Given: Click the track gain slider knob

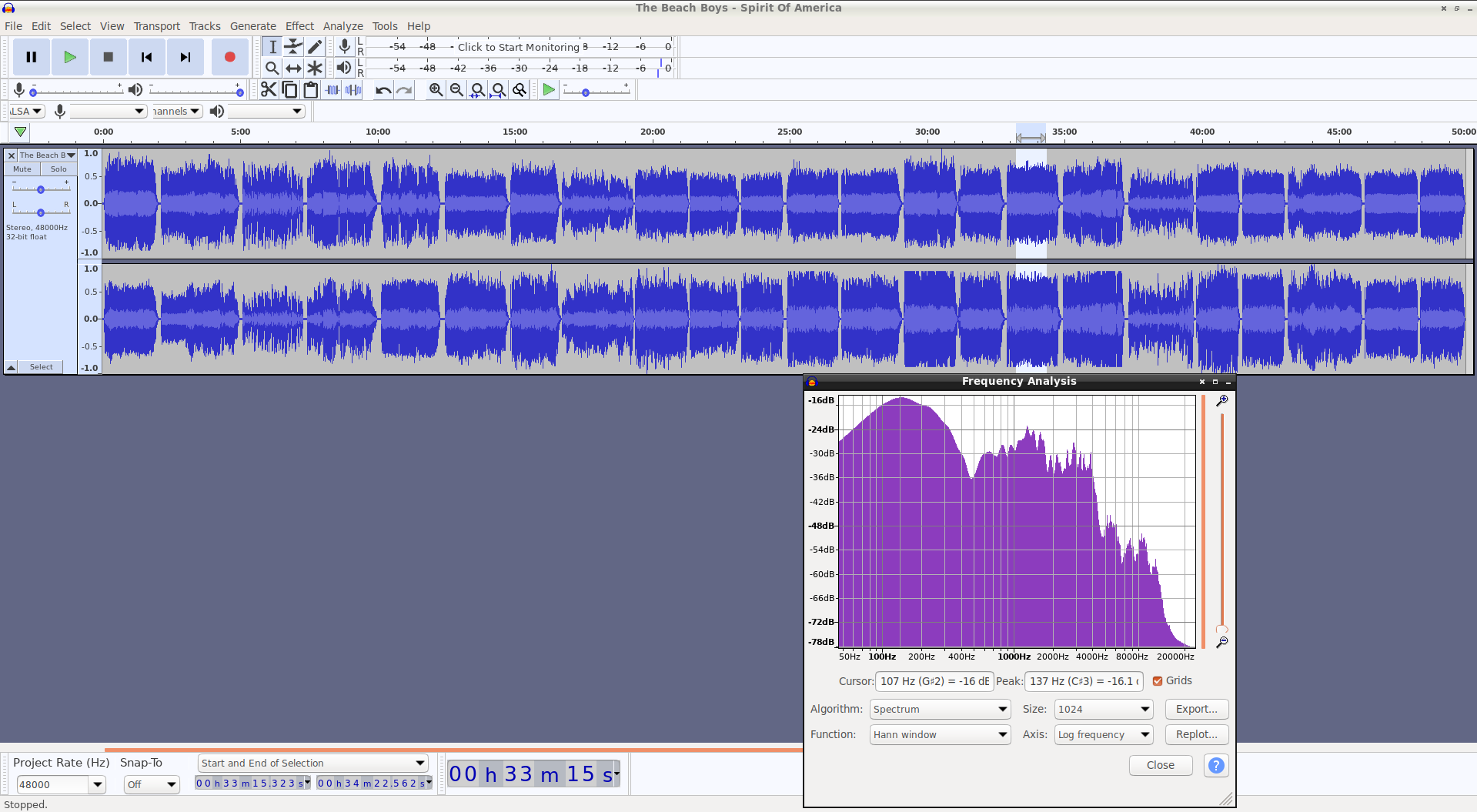Looking at the screenshot, I should 41,189.
